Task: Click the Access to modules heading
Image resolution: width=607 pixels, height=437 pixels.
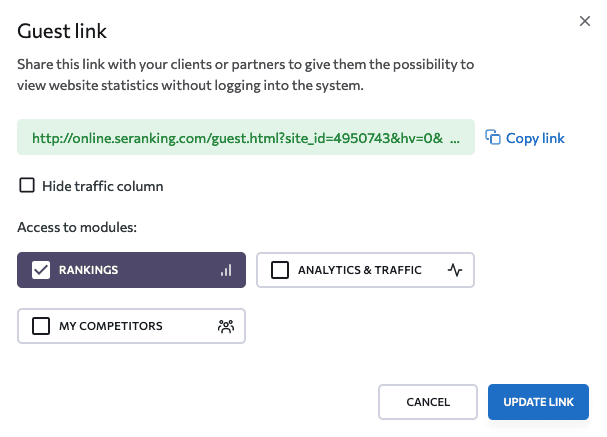Action: (77, 228)
